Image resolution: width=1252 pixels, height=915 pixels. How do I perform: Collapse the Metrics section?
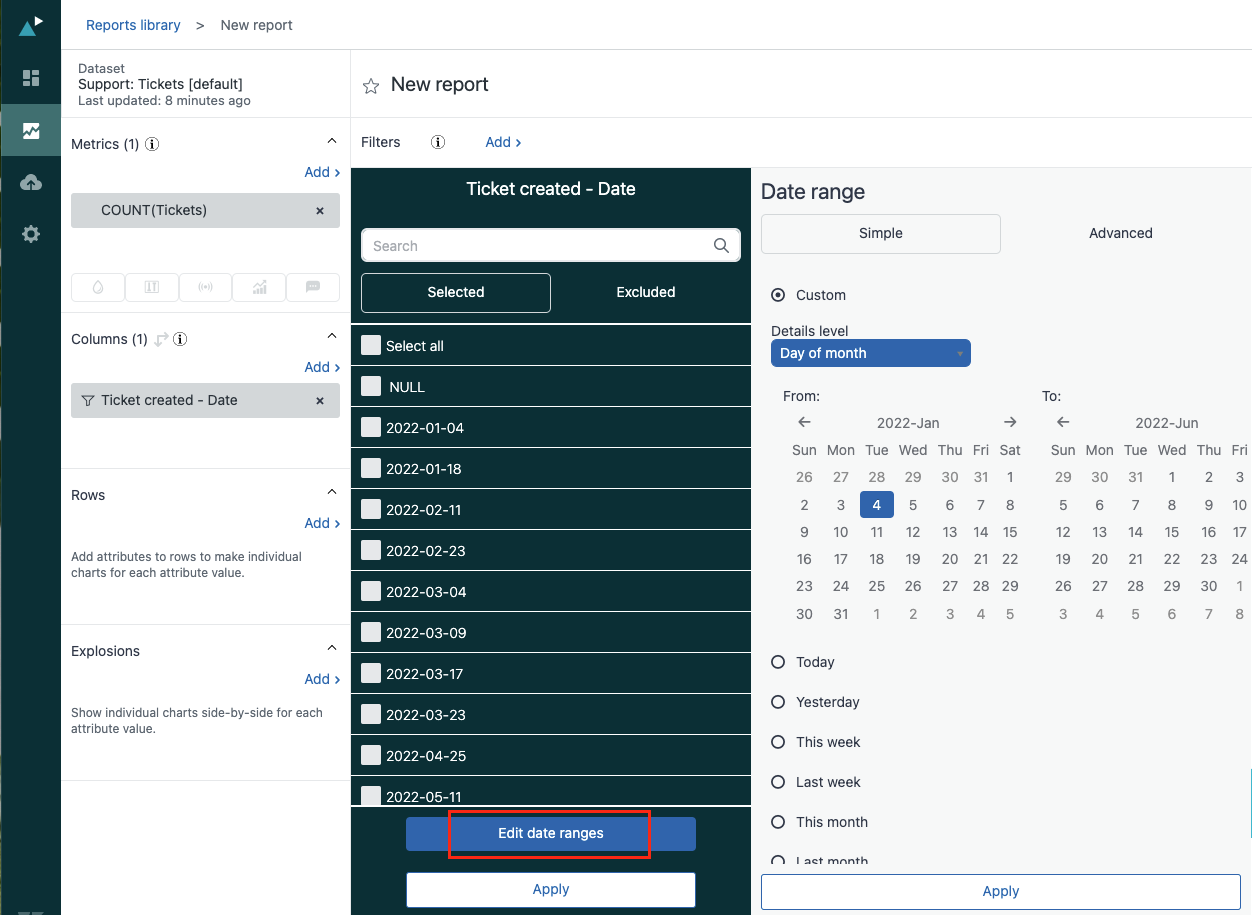pyautogui.click(x=332, y=143)
